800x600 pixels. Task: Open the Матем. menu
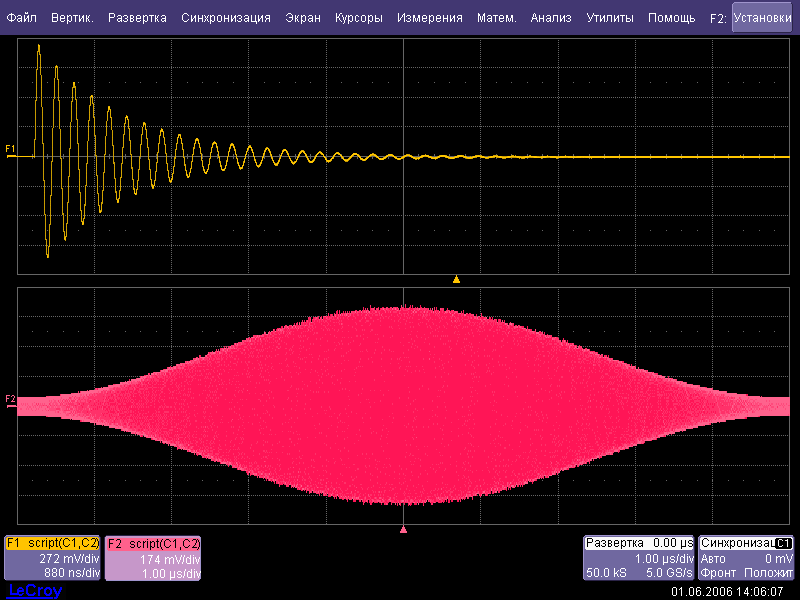(x=497, y=18)
